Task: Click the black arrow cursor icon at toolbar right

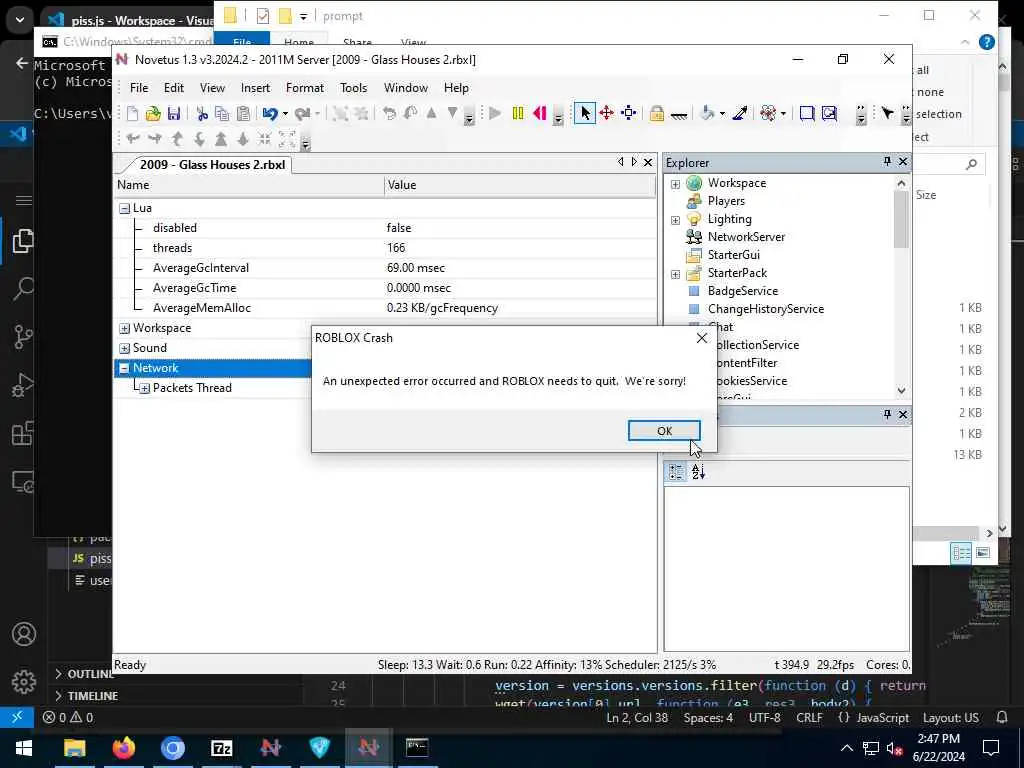Action: point(887,114)
